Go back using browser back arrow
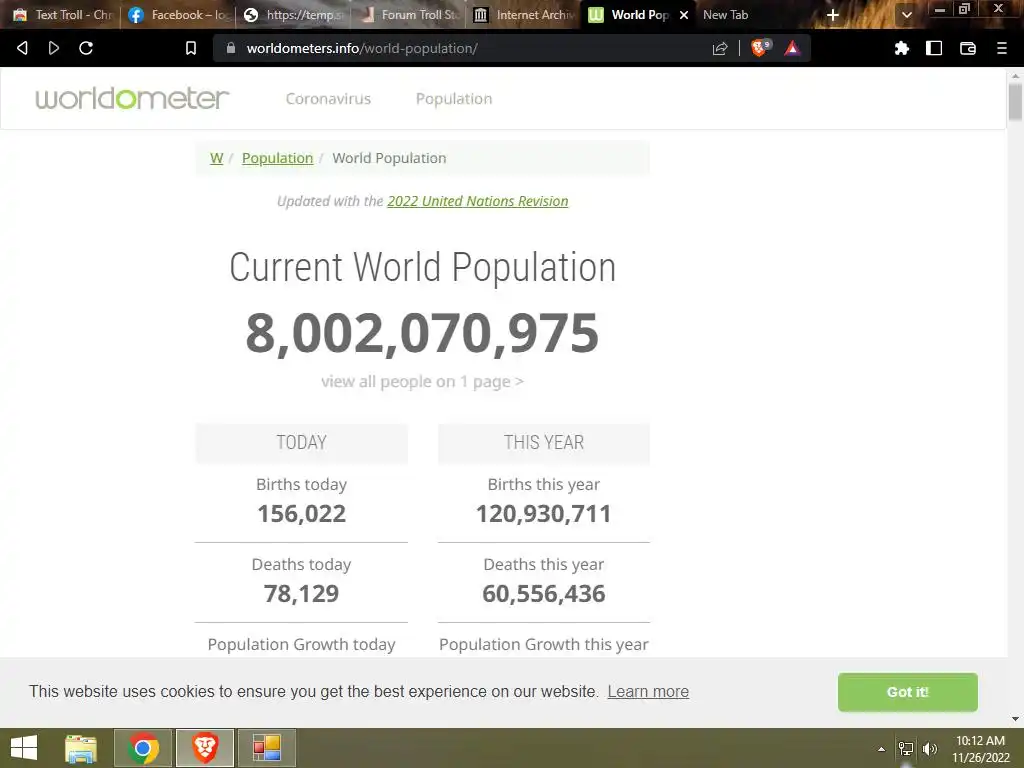Viewport: 1024px width, 768px height. tap(22, 48)
